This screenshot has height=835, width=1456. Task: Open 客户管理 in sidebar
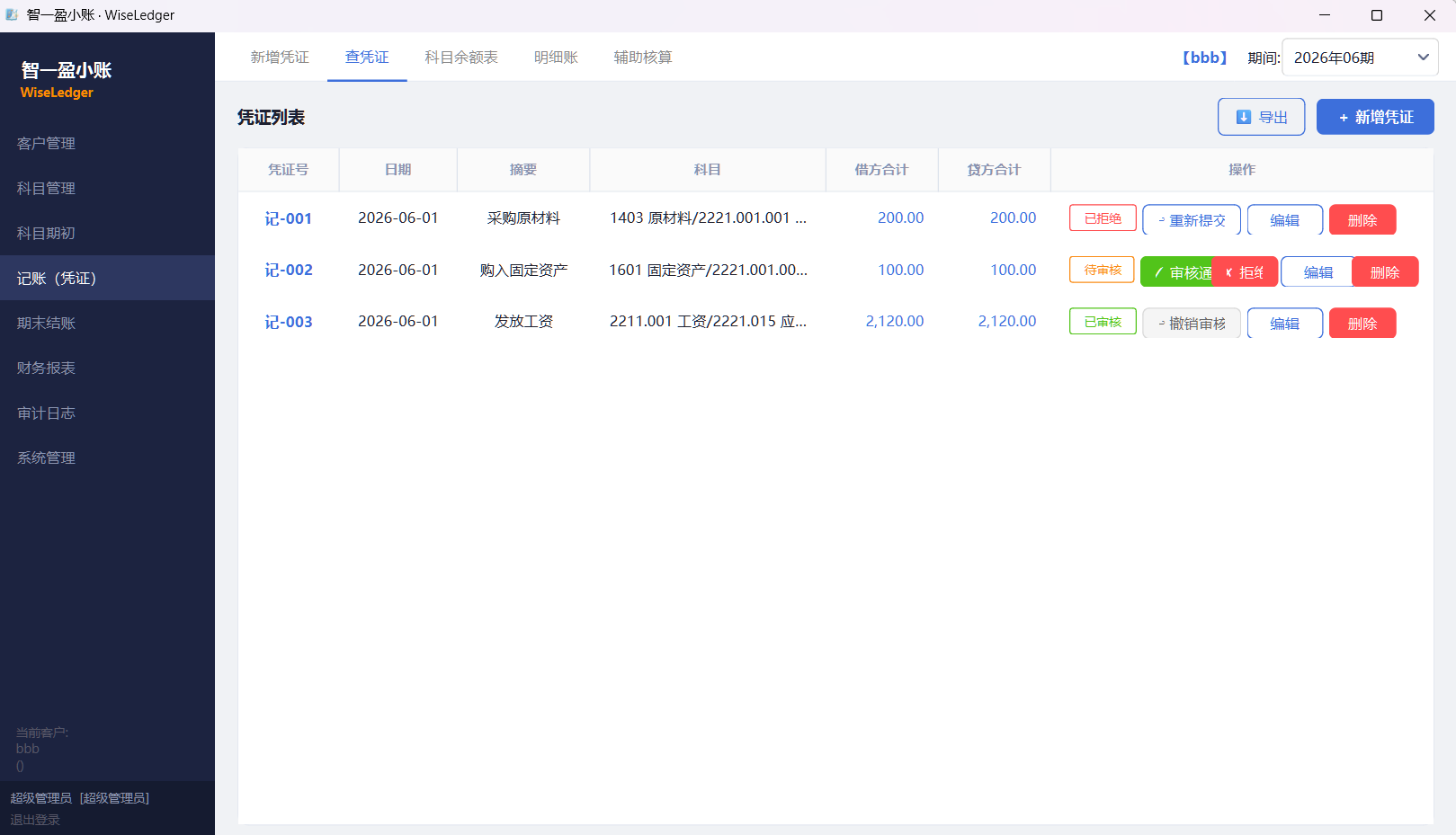click(107, 143)
